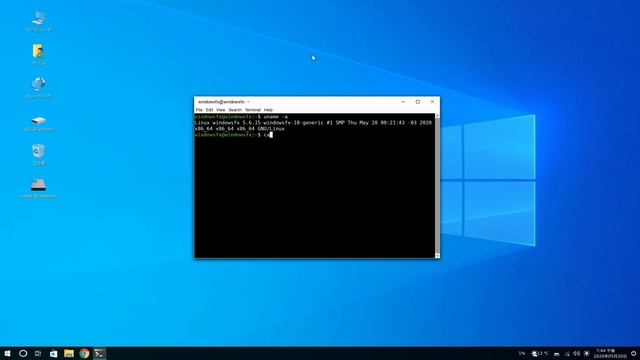Image resolution: width=640 pixels, height=360 pixels.
Task: Launch Chrome from the taskbar
Action: pyautogui.click(x=84, y=353)
